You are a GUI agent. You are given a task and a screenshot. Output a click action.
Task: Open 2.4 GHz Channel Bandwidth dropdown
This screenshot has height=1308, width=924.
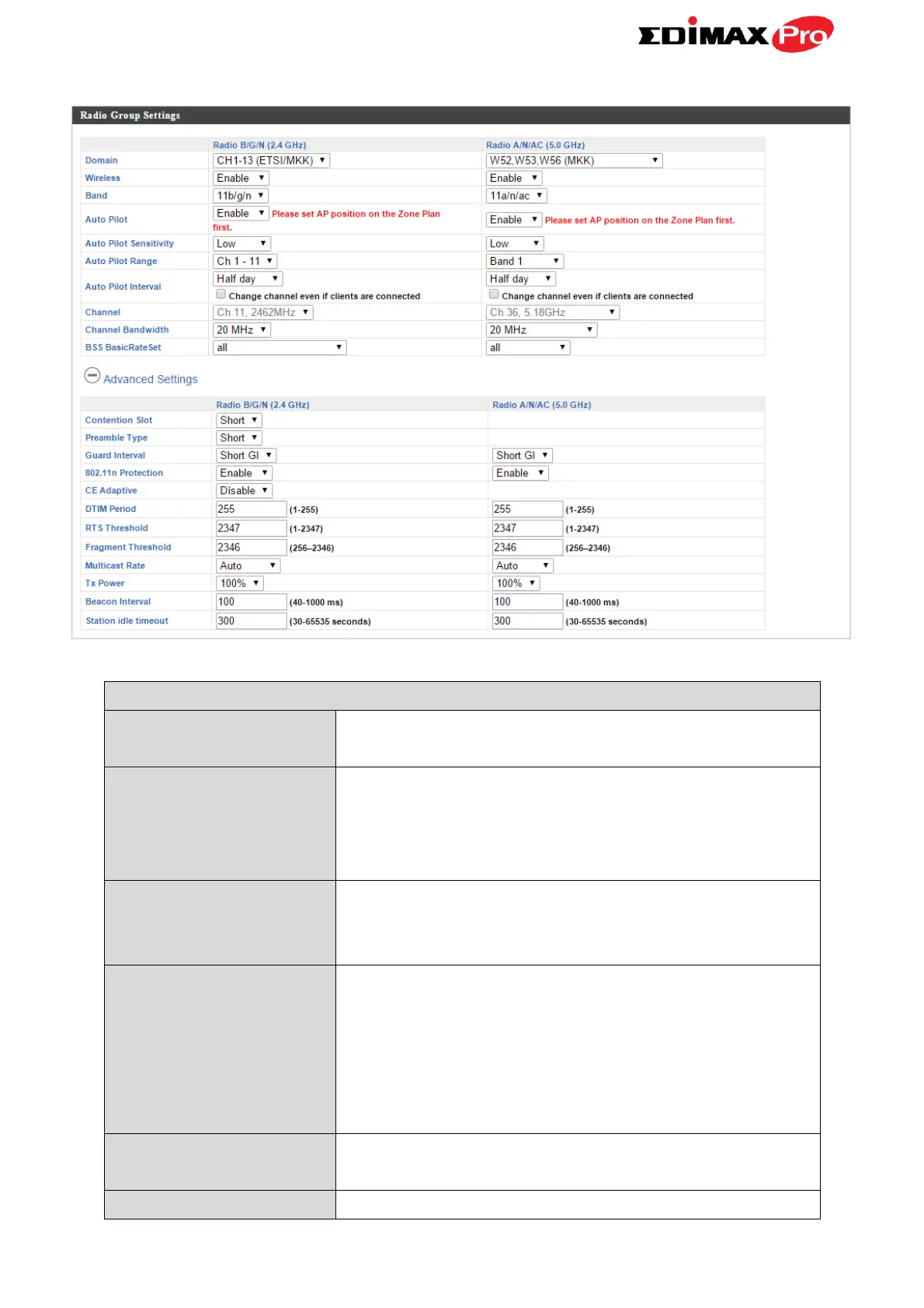coord(241,330)
